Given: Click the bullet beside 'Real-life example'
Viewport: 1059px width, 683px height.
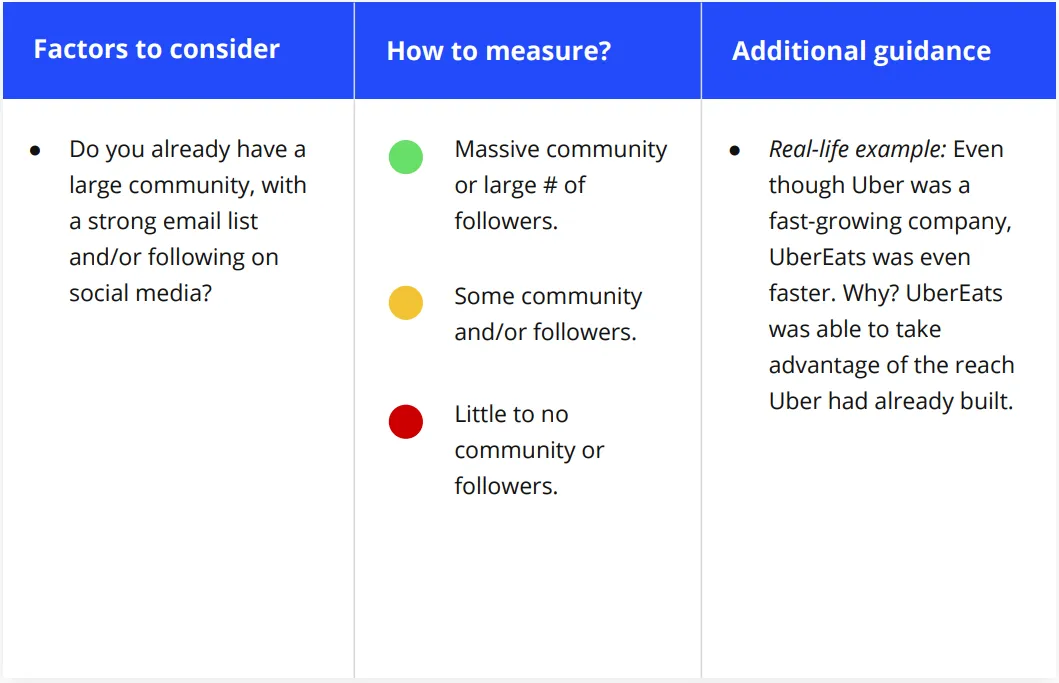Looking at the screenshot, I should pos(735,151).
